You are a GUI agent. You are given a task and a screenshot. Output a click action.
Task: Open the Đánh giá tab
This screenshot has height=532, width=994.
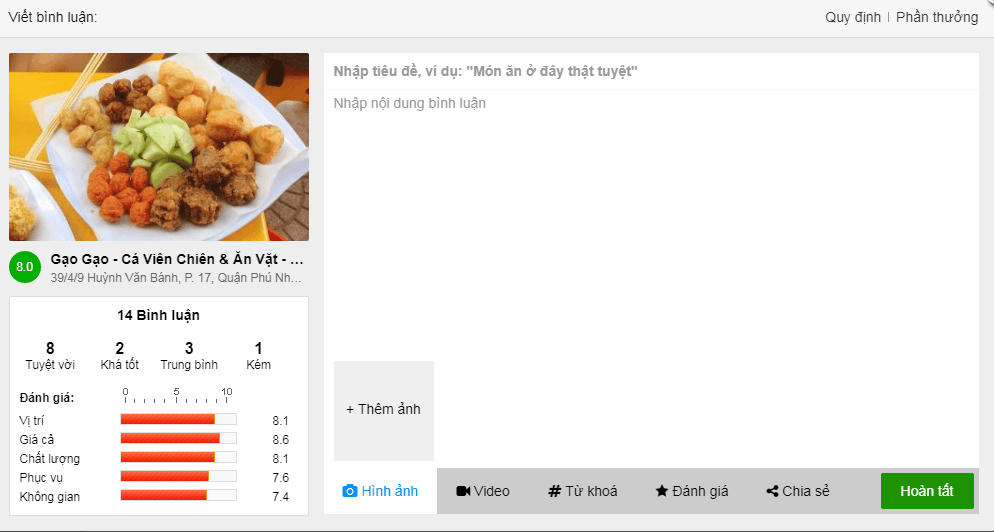[692, 491]
